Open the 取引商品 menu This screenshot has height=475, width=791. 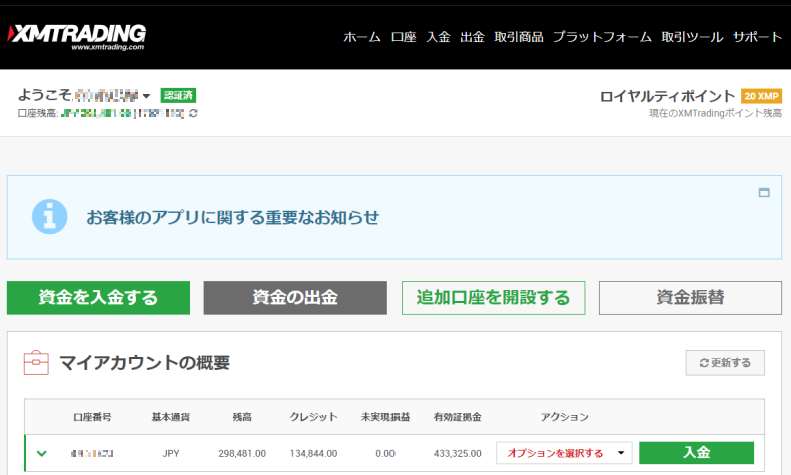coord(519,37)
